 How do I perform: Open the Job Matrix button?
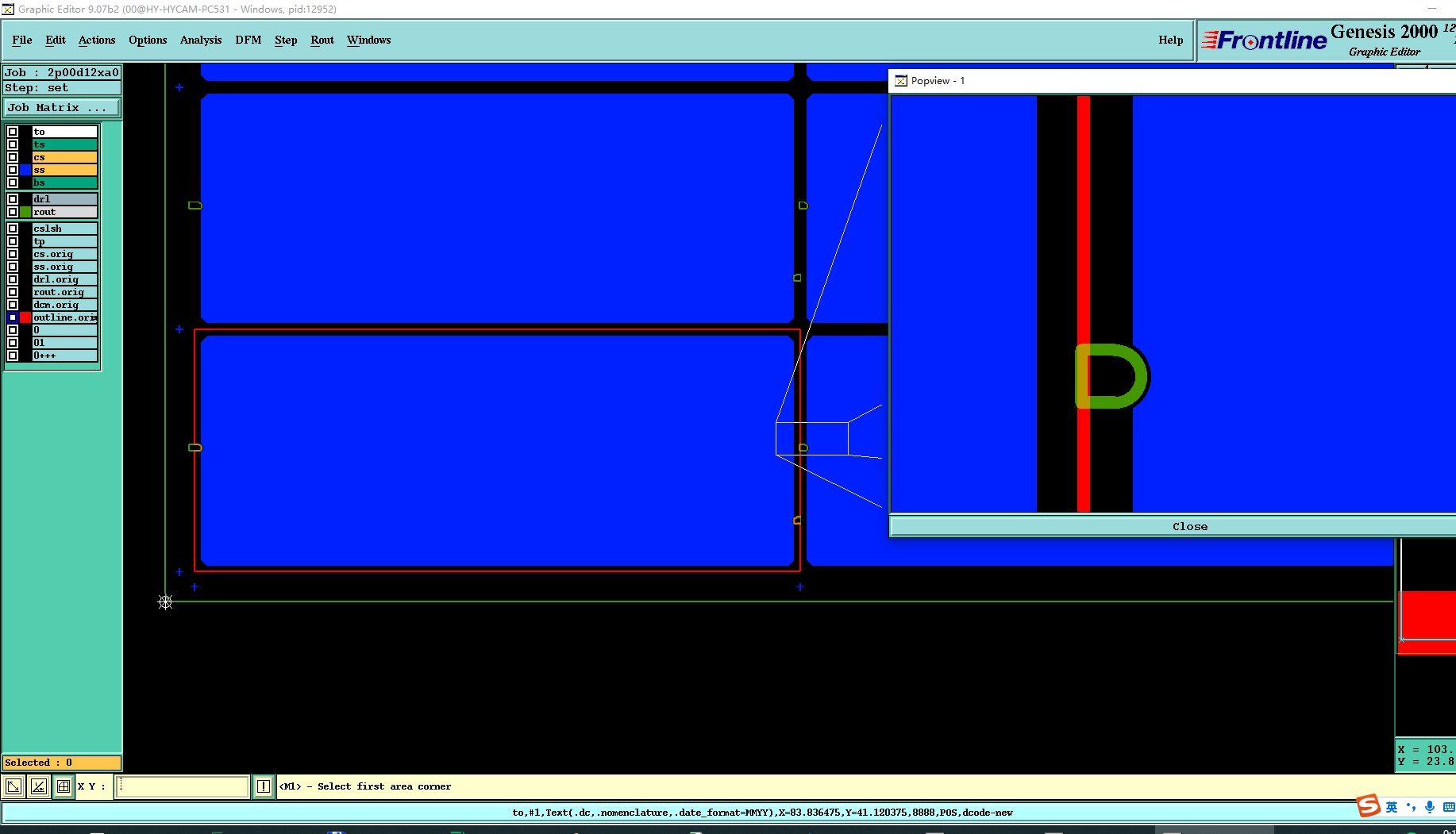(x=63, y=107)
